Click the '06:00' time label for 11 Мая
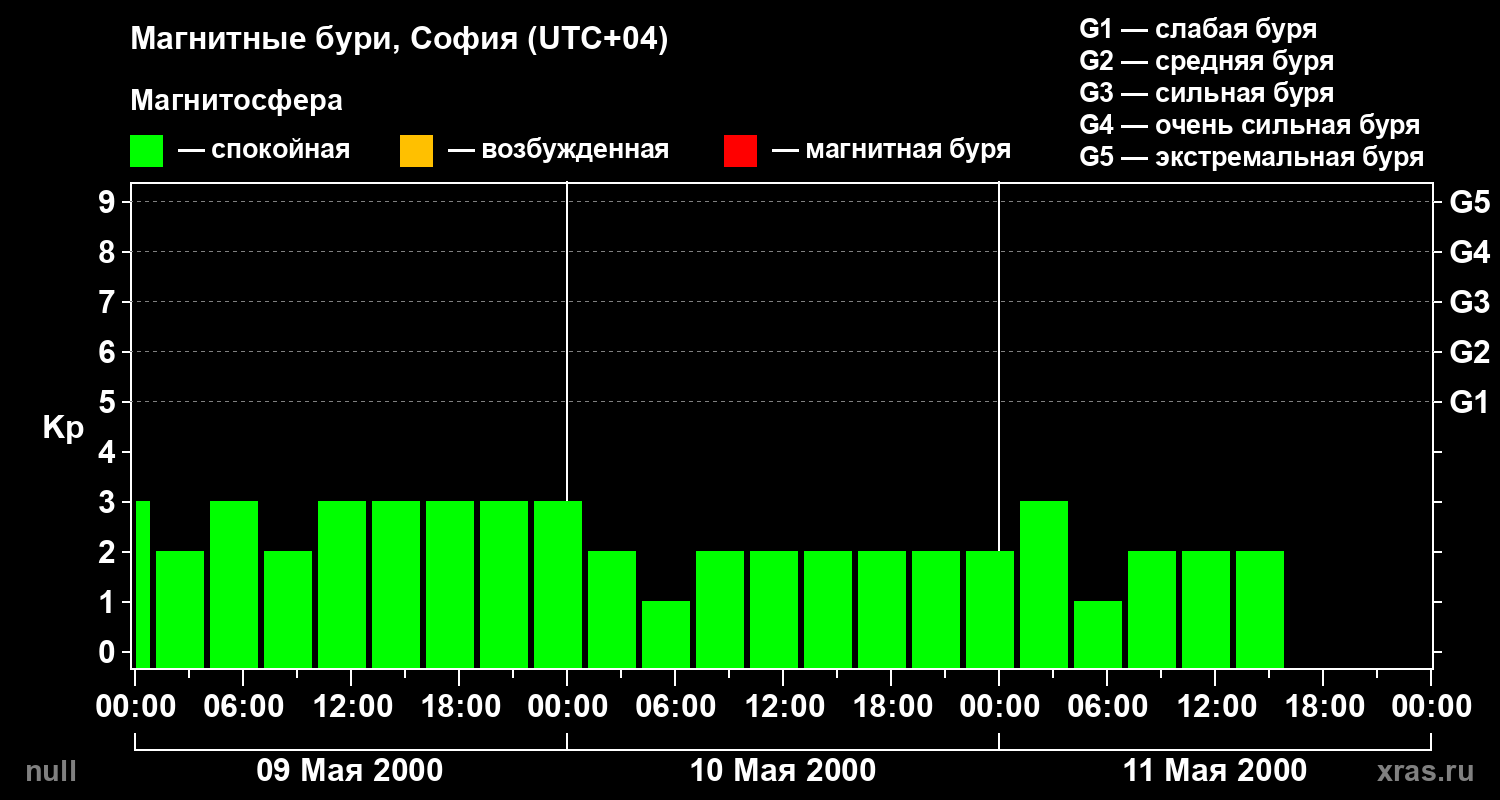Image resolution: width=1500 pixels, height=800 pixels. 1106,706
